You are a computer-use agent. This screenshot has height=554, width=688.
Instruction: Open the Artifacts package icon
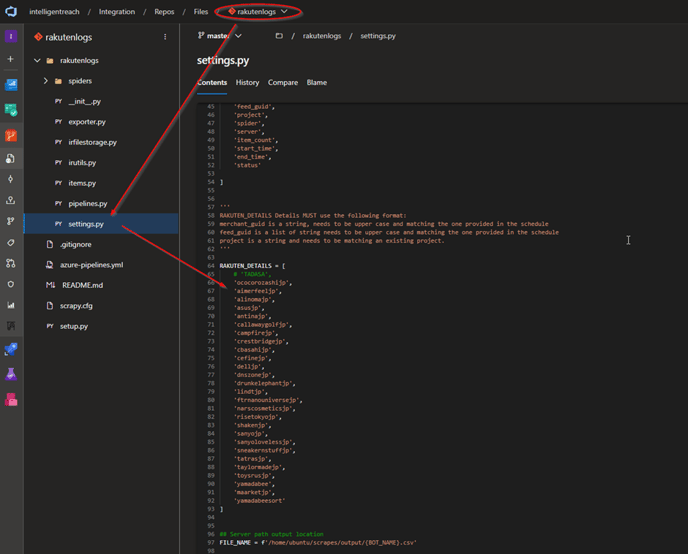point(11,400)
